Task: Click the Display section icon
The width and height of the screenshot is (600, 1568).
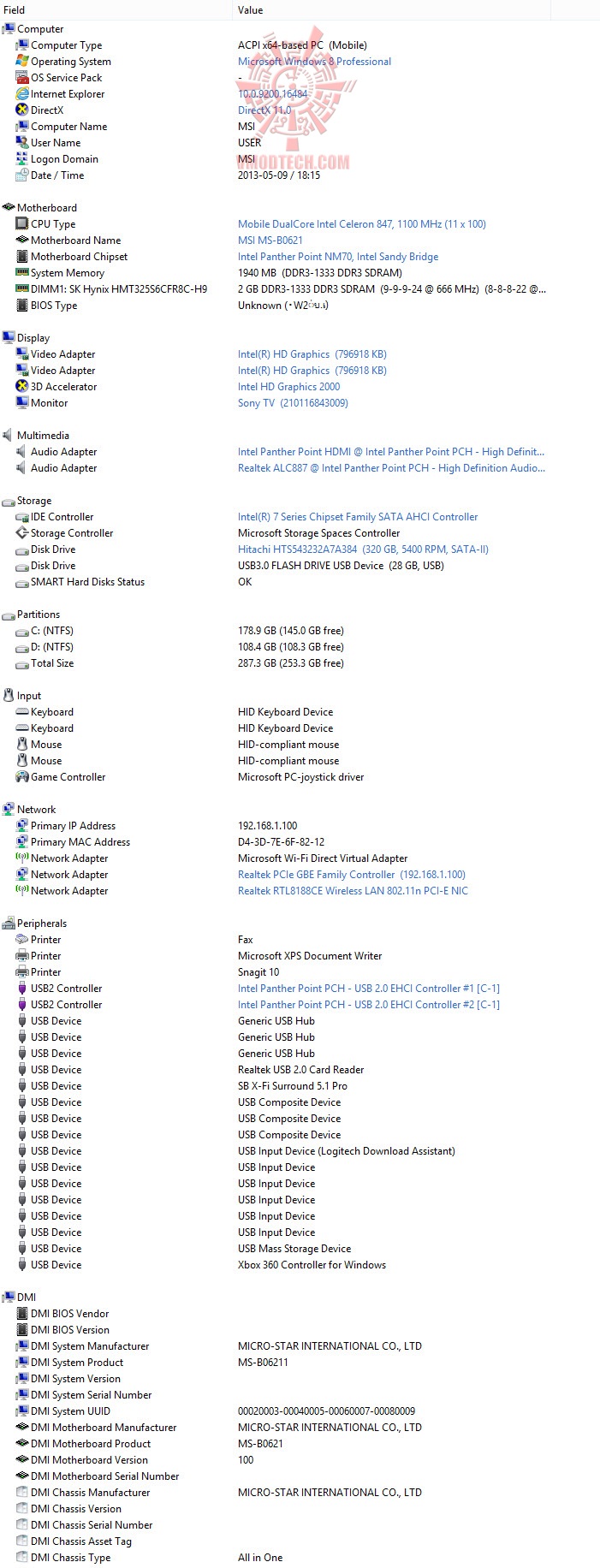Action: coord(9,338)
